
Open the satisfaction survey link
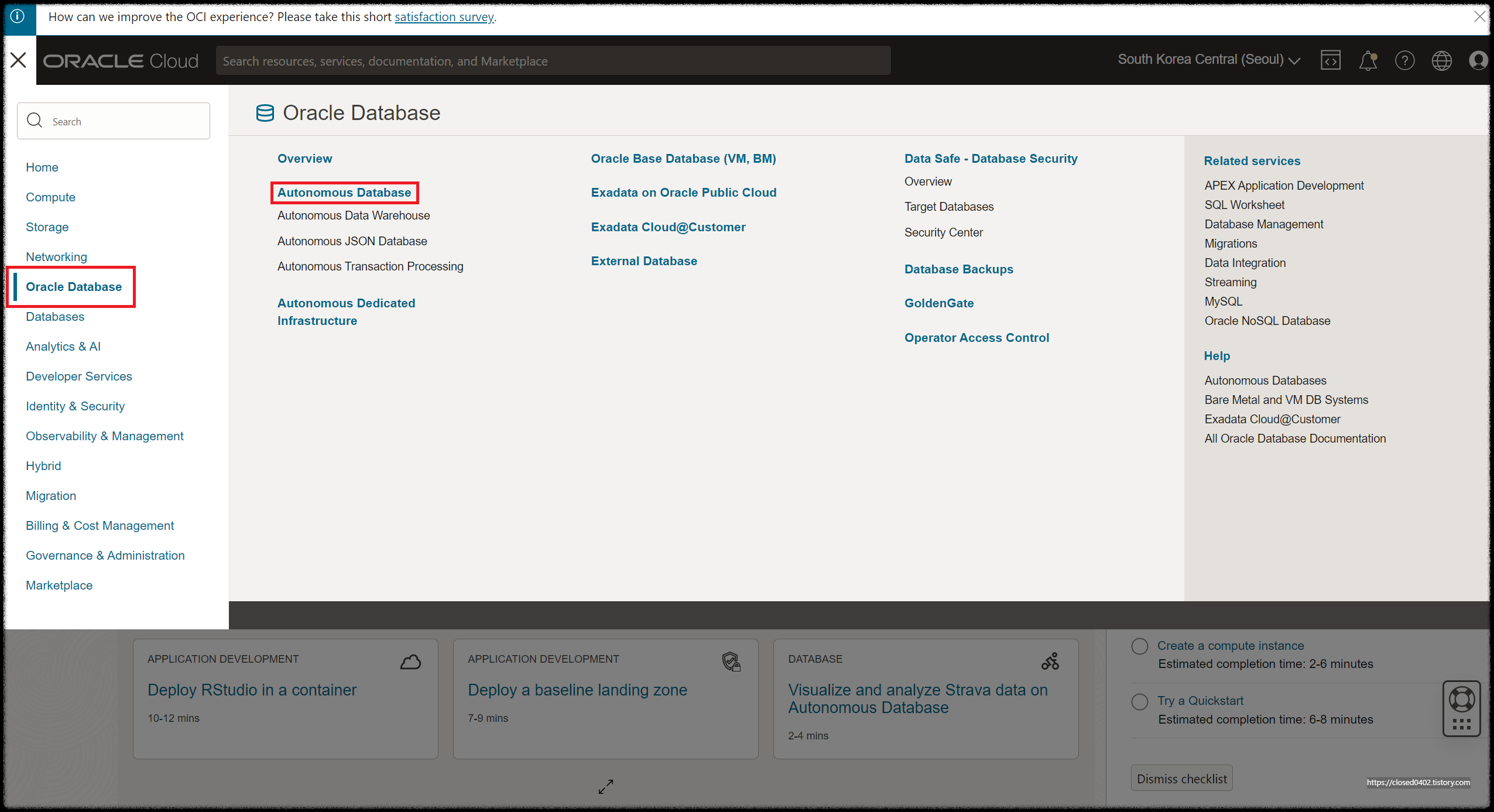444,17
